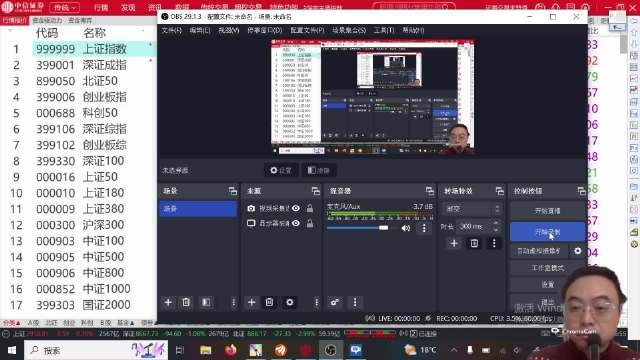This screenshot has height=360, width=640.
Task: Start the virtual camera button
Action: [539, 251]
